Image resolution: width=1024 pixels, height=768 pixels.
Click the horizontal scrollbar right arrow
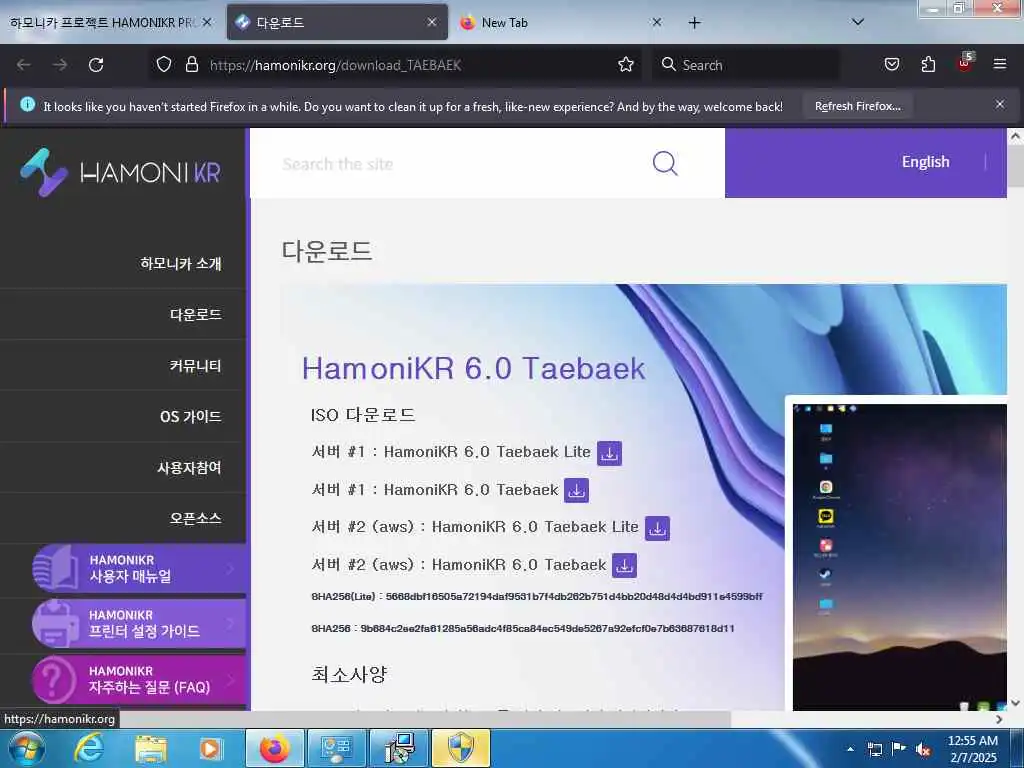[x=999, y=719]
